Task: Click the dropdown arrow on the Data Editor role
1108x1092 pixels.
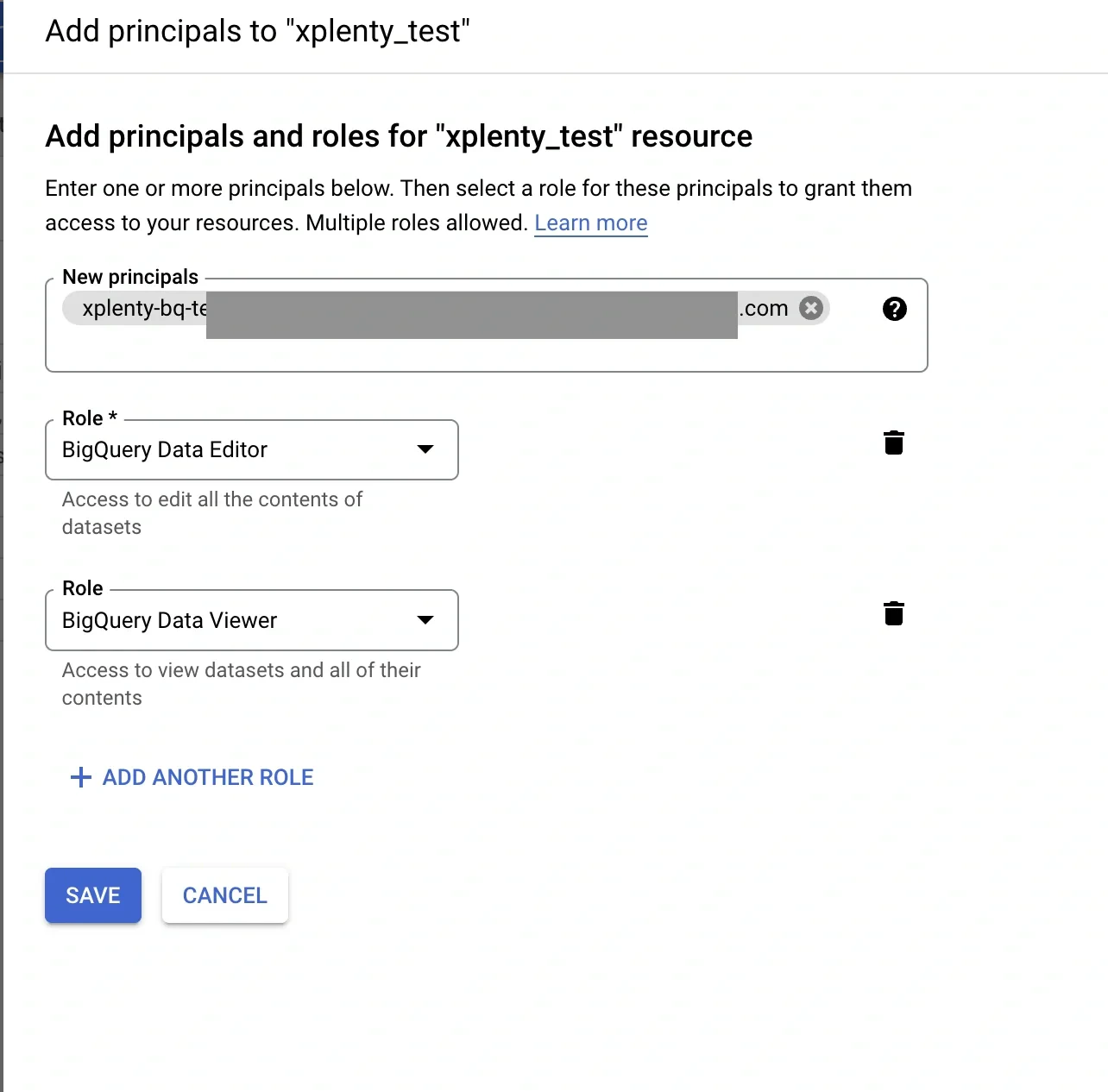Action: point(425,449)
